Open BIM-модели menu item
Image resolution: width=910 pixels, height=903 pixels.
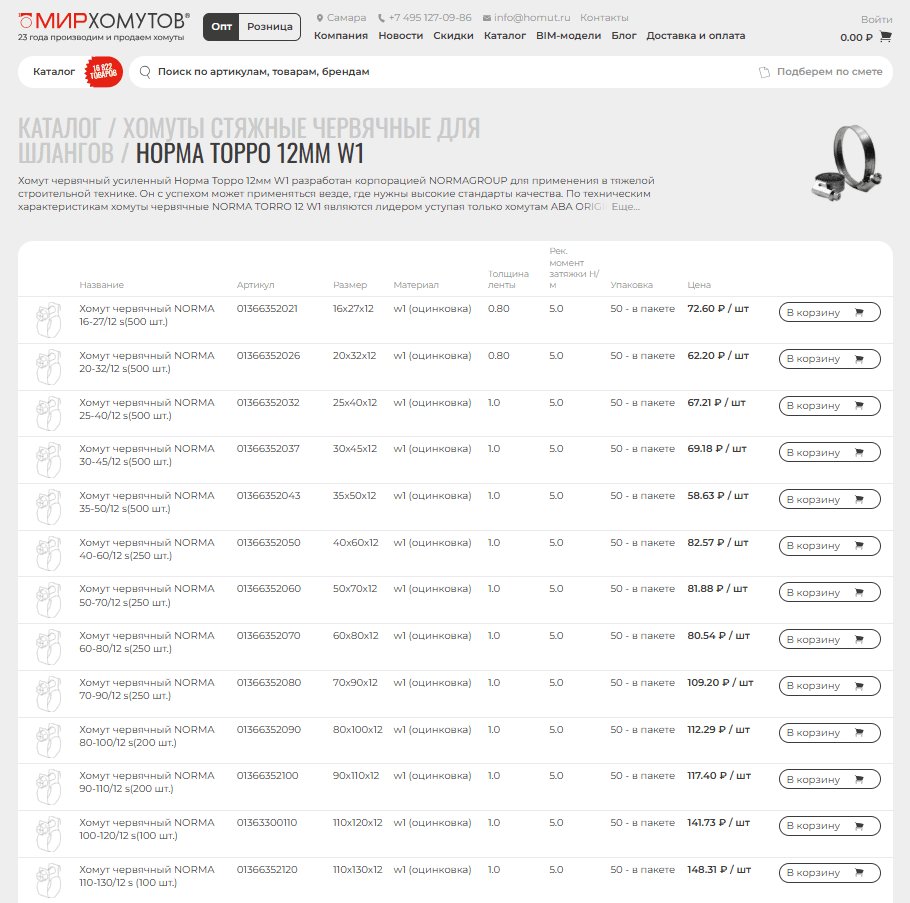(568, 35)
